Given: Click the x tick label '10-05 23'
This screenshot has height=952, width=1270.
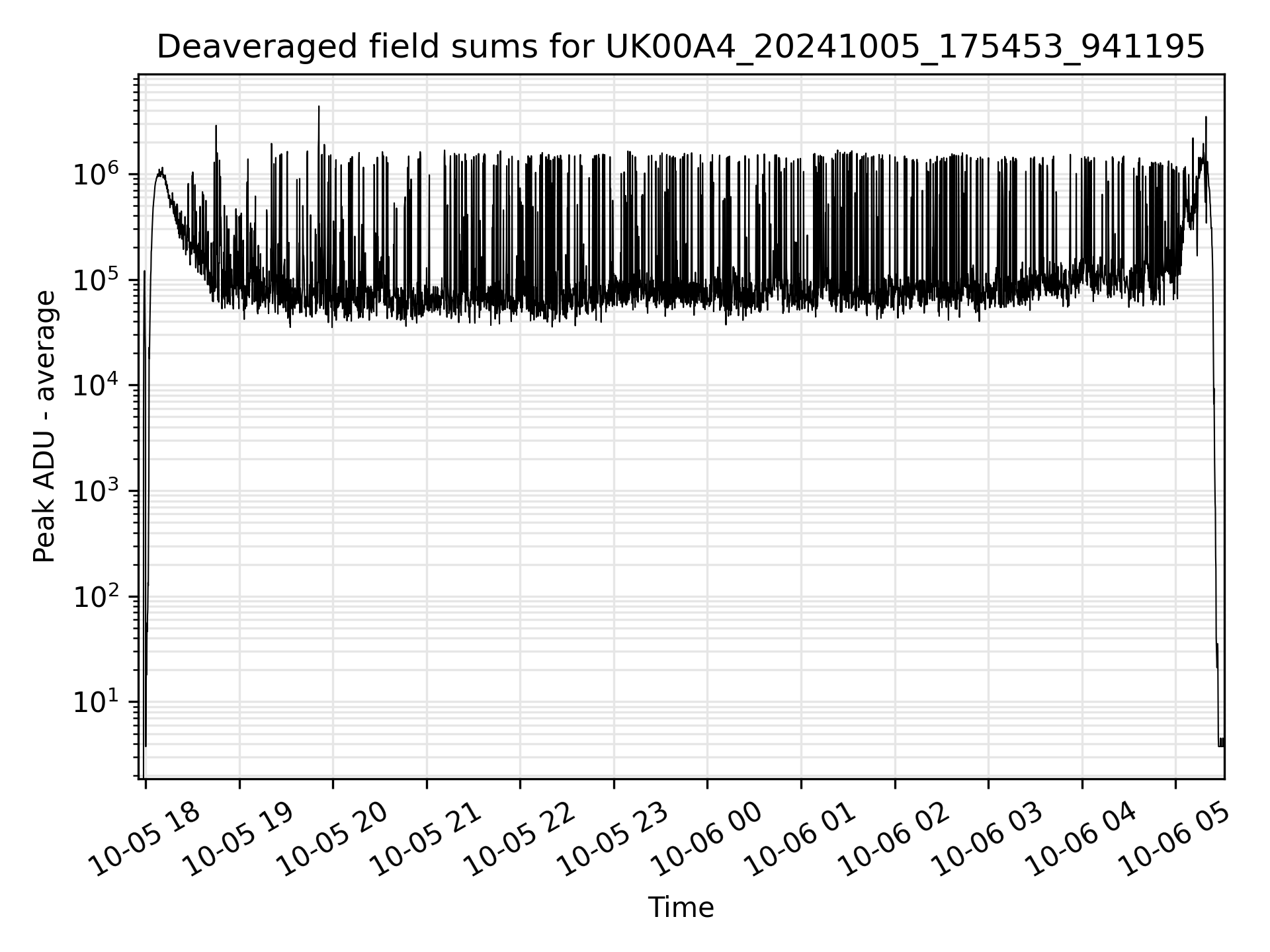Looking at the screenshot, I should point(614,839).
